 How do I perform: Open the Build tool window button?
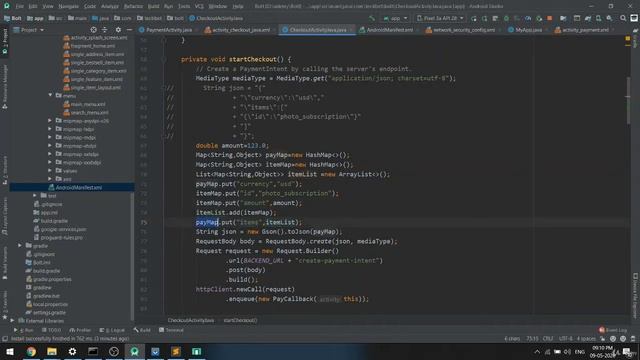[x=142, y=330]
